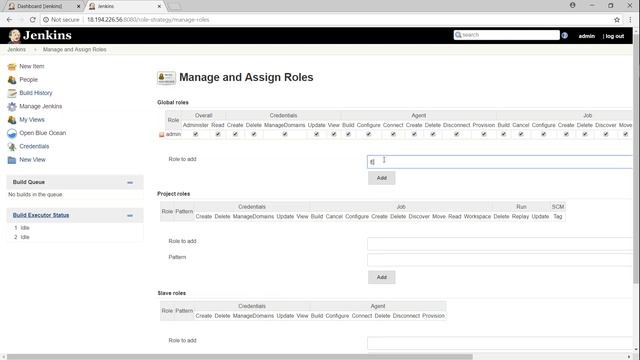Screen dimensions: 640x360
Task: Click the Jenkins butler logo
Action: [x=15, y=36]
